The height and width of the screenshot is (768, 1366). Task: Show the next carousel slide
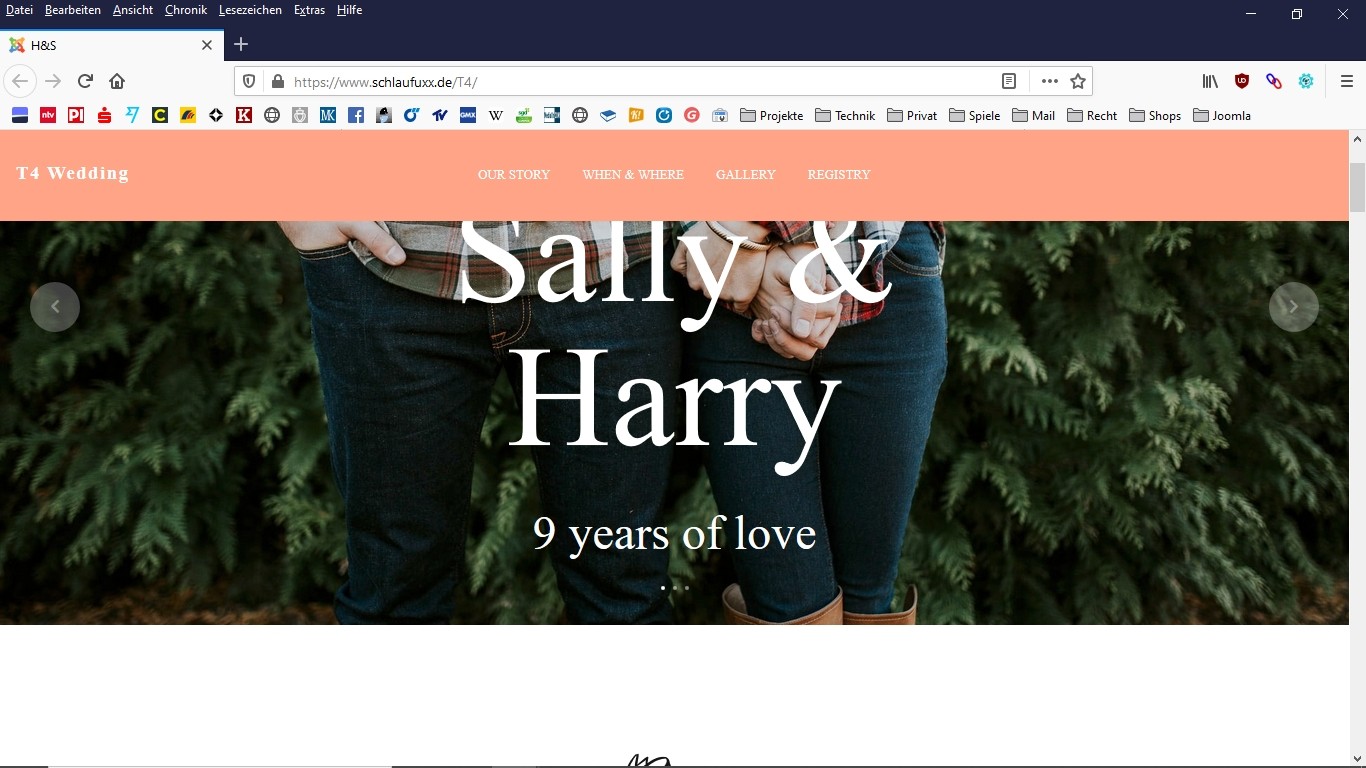coord(1293,307)
